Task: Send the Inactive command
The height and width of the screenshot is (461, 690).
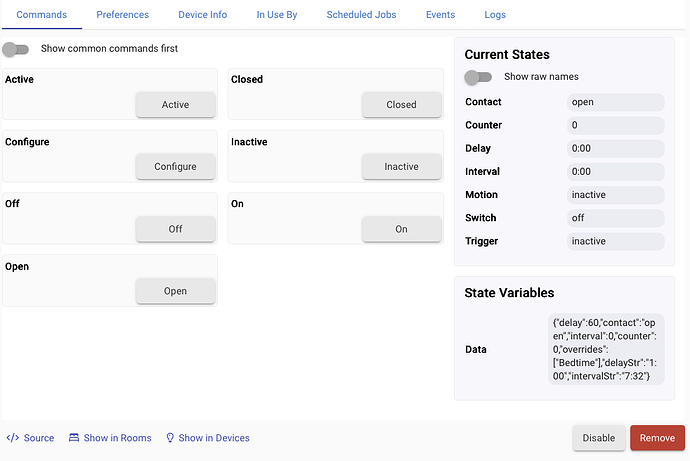Action: pyautogui.click(x=401, y=167)
